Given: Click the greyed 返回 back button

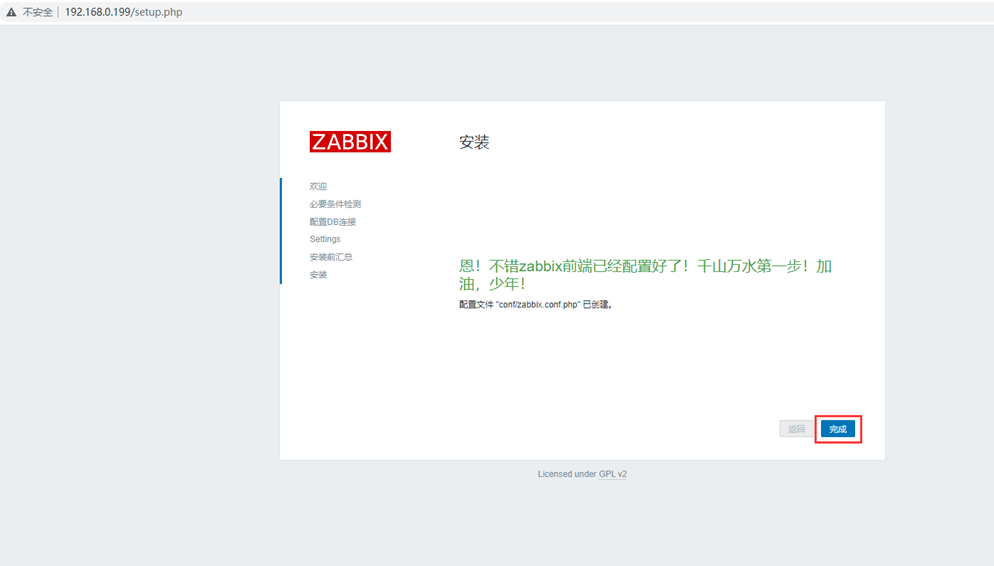Looking at the screenshot, I should click(796, 429).
